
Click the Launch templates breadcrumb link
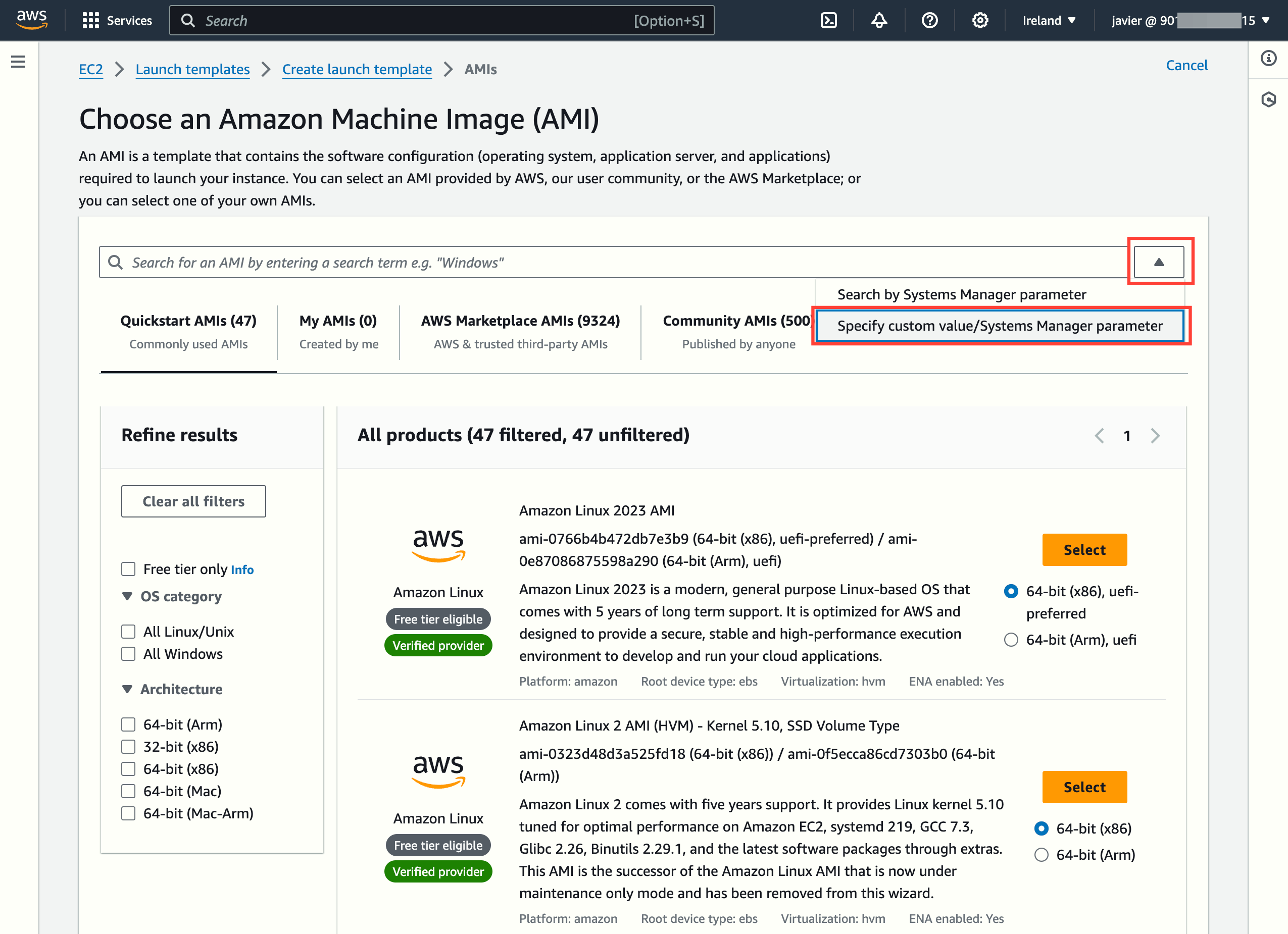(x=192, y=69)
